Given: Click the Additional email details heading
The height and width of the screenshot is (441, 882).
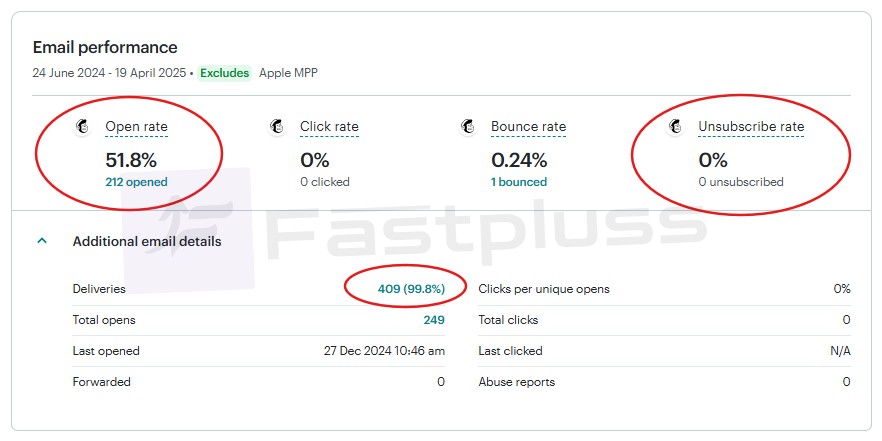Looking at the screenshot, I should tap(147, 241).
